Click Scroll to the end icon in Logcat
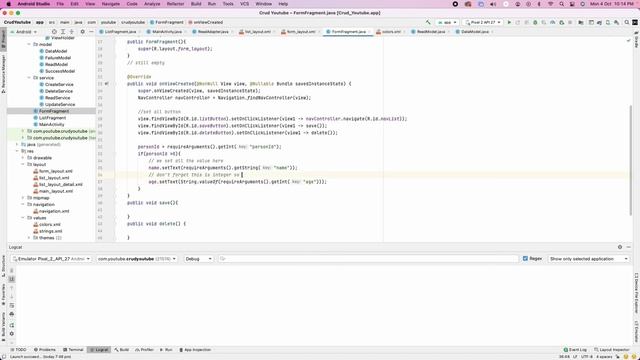Image resolution: width=640 pixels, height=360 pixels. point(11,279)
